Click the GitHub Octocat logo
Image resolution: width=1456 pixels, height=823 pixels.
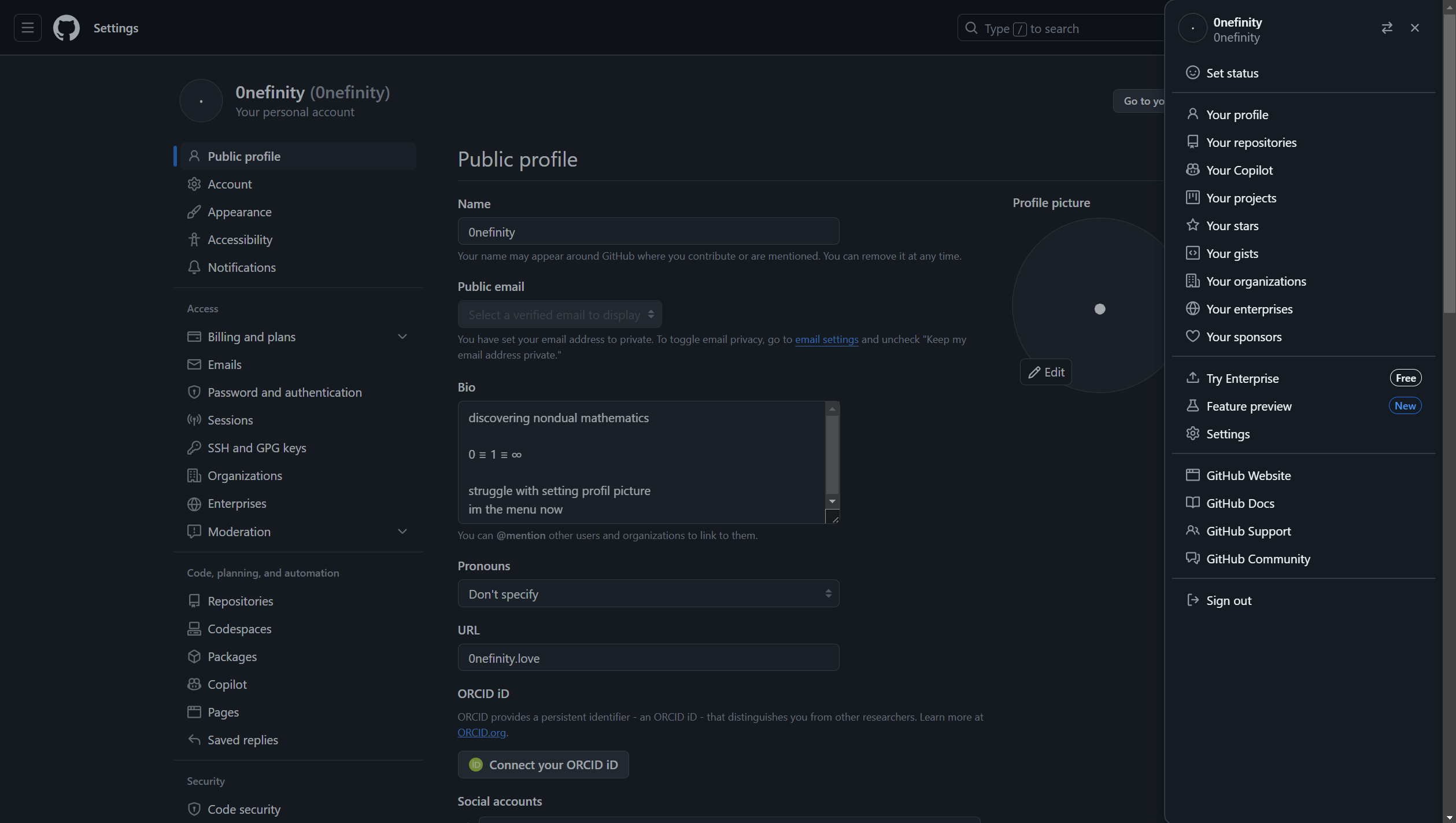coord(66,28)
